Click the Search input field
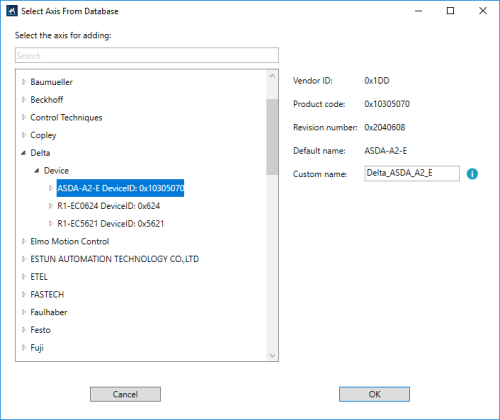The image size is (500, 420). pyautogui.click(x=147, y=55)
